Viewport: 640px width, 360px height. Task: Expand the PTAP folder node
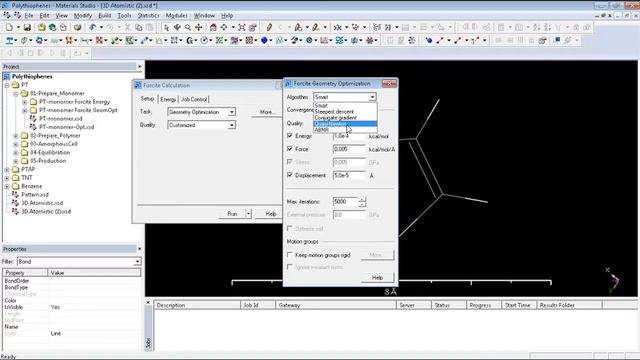click(7, 169)
